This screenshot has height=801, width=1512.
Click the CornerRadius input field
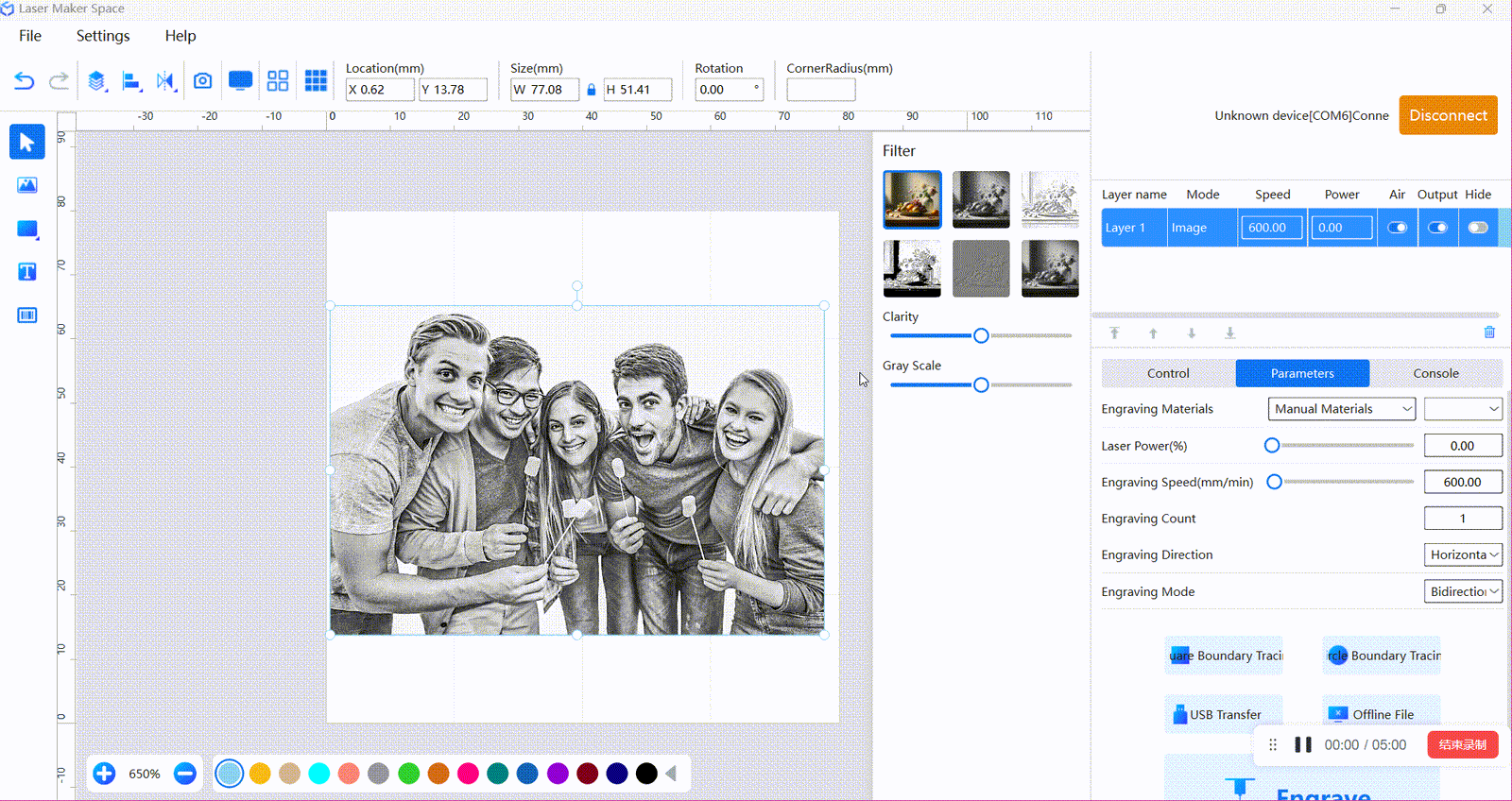pyautogui.click(x=820, y=90)
